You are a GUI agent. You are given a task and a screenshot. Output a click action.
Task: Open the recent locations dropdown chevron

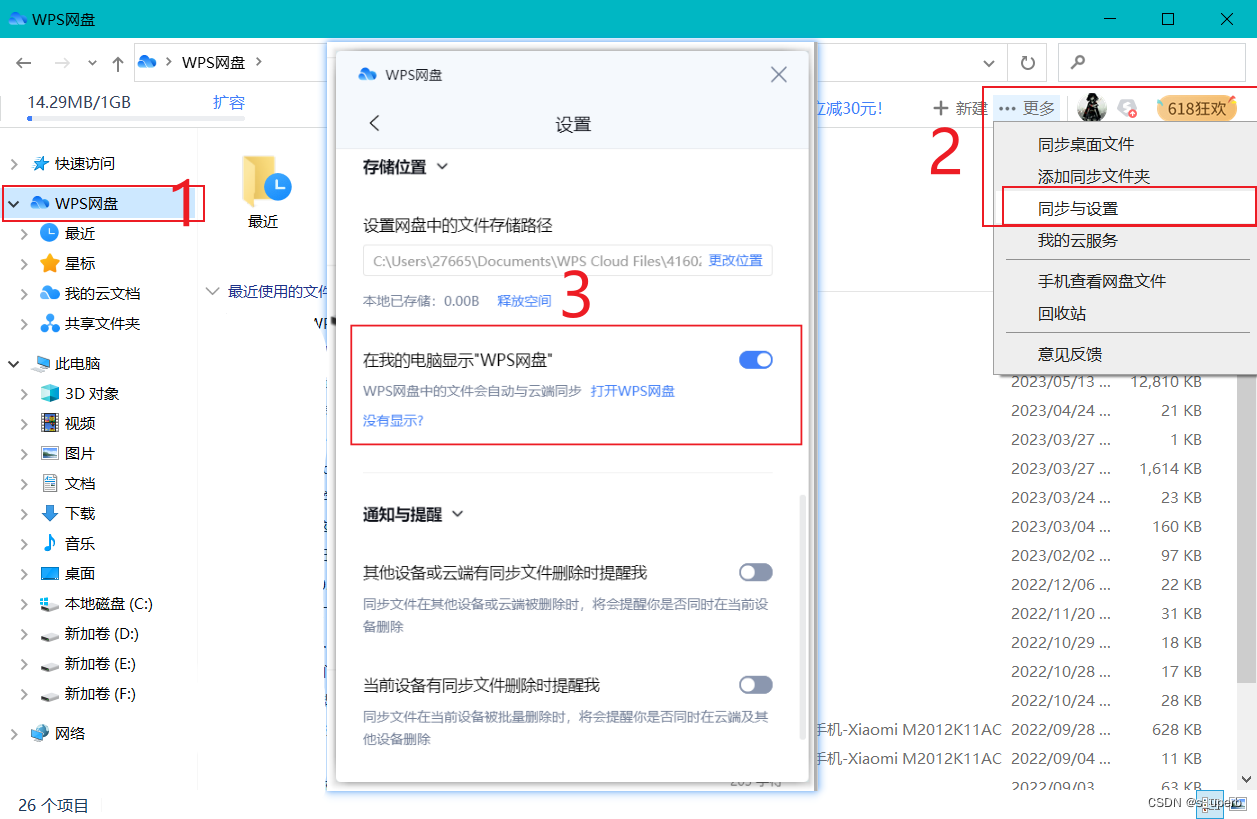click(x=93, y=63)
